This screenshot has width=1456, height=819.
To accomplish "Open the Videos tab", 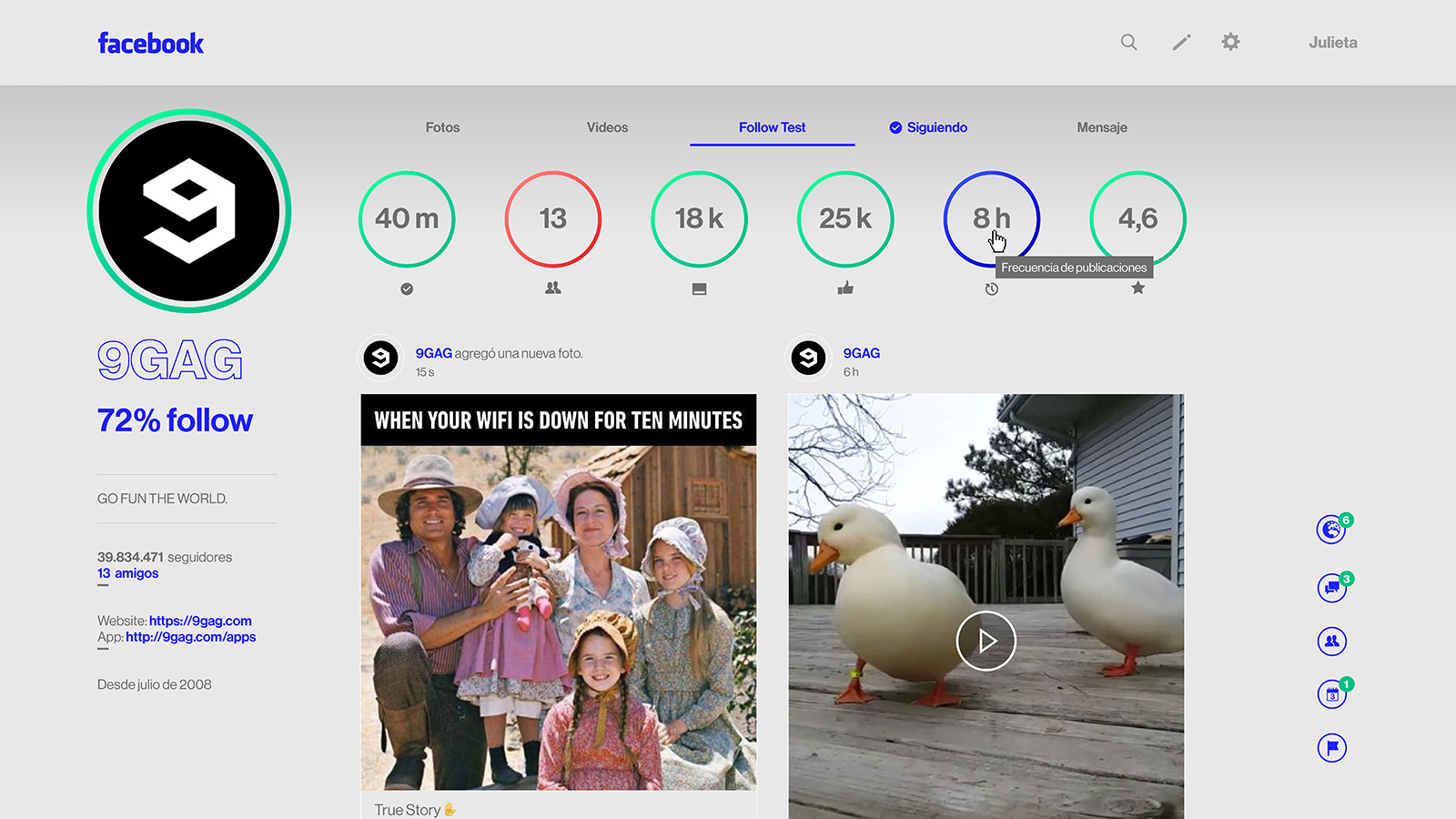I will coord(607,127).
